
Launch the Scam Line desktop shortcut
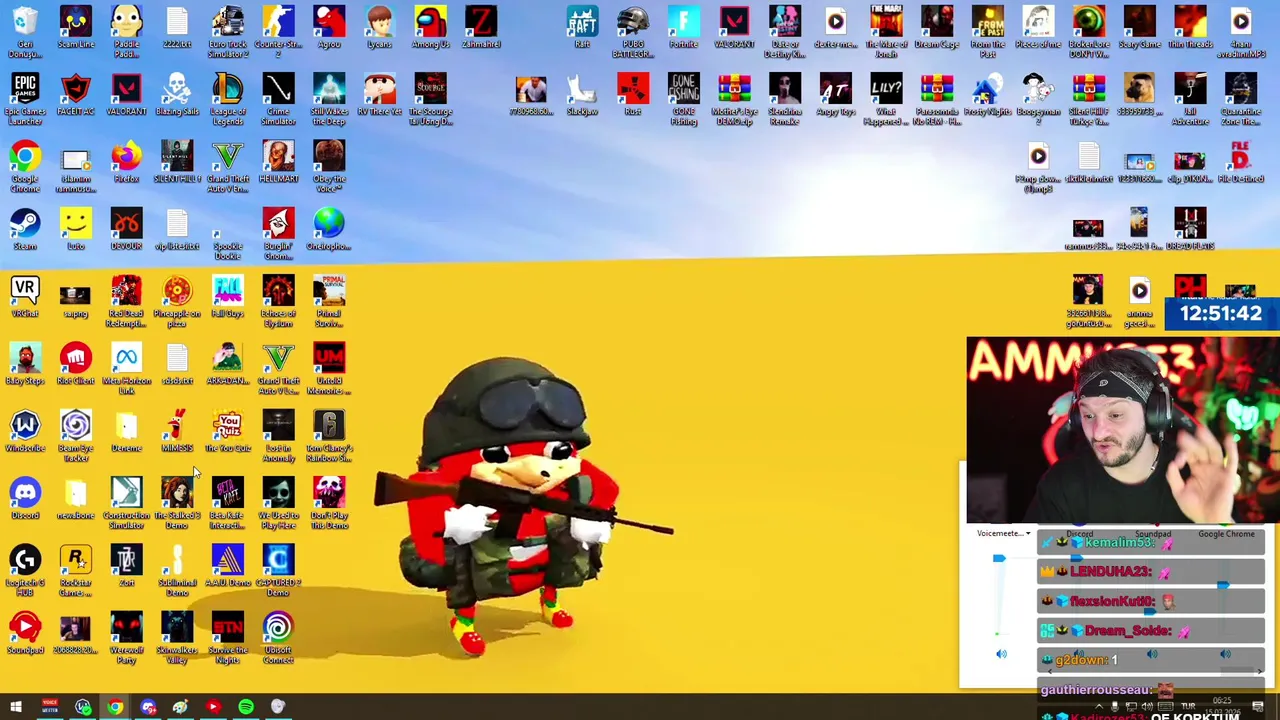76,27
